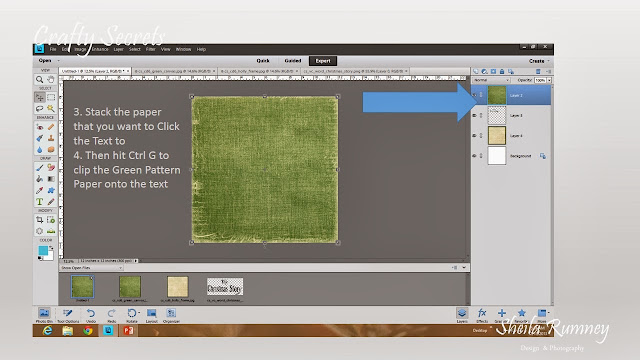This screenshot has height=360, width=640.
Task: Select the Hand tool
Action: pyautogui.click(x=51, y=79)
